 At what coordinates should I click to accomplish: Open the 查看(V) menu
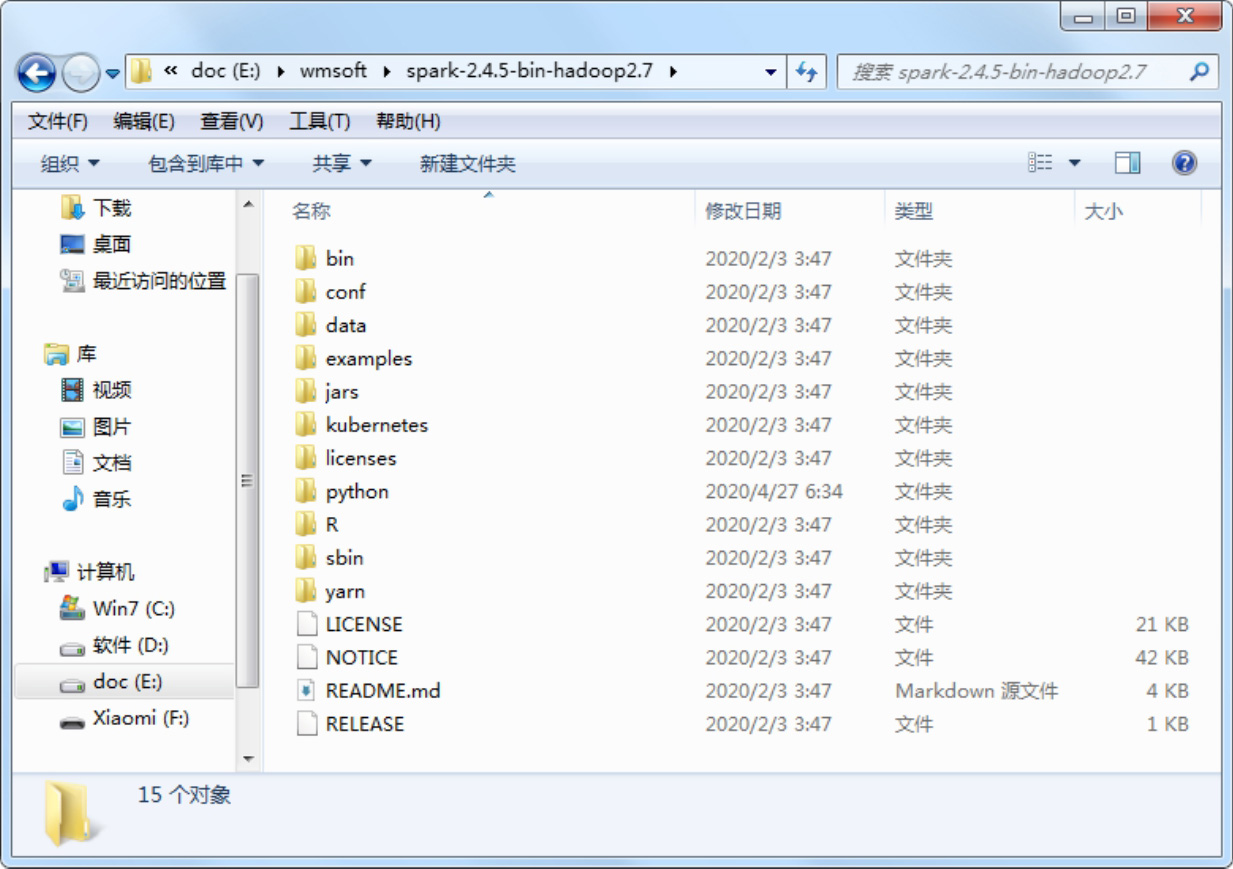click(x=232, y=121)
